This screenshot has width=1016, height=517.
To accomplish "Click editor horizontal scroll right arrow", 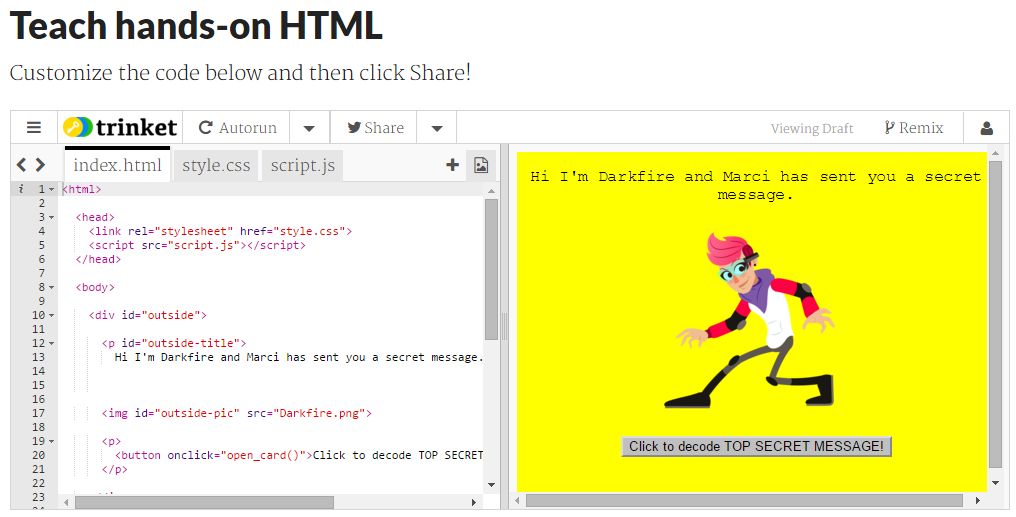I will (474, 502).
